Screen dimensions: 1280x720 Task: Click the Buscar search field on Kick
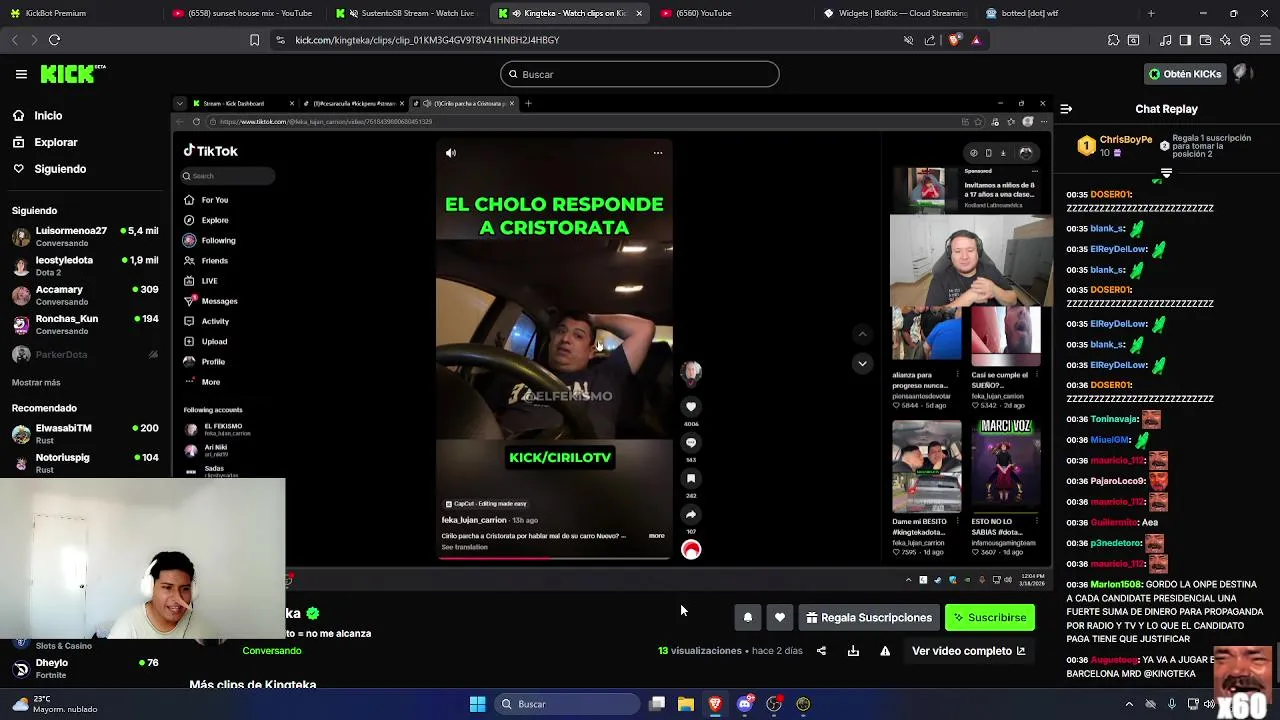tap(640, 74)
